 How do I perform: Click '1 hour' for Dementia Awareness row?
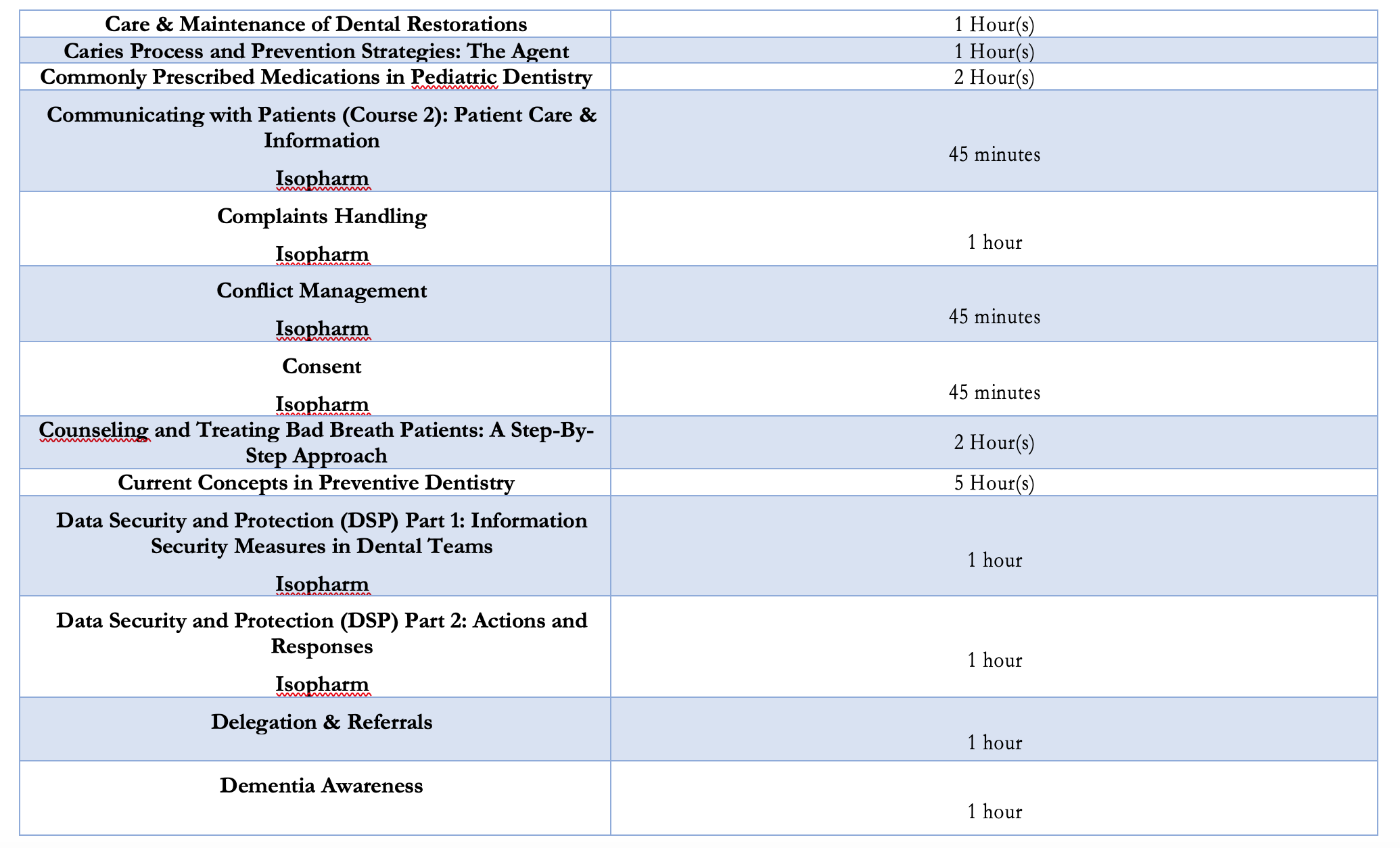[x=994, y=812]
